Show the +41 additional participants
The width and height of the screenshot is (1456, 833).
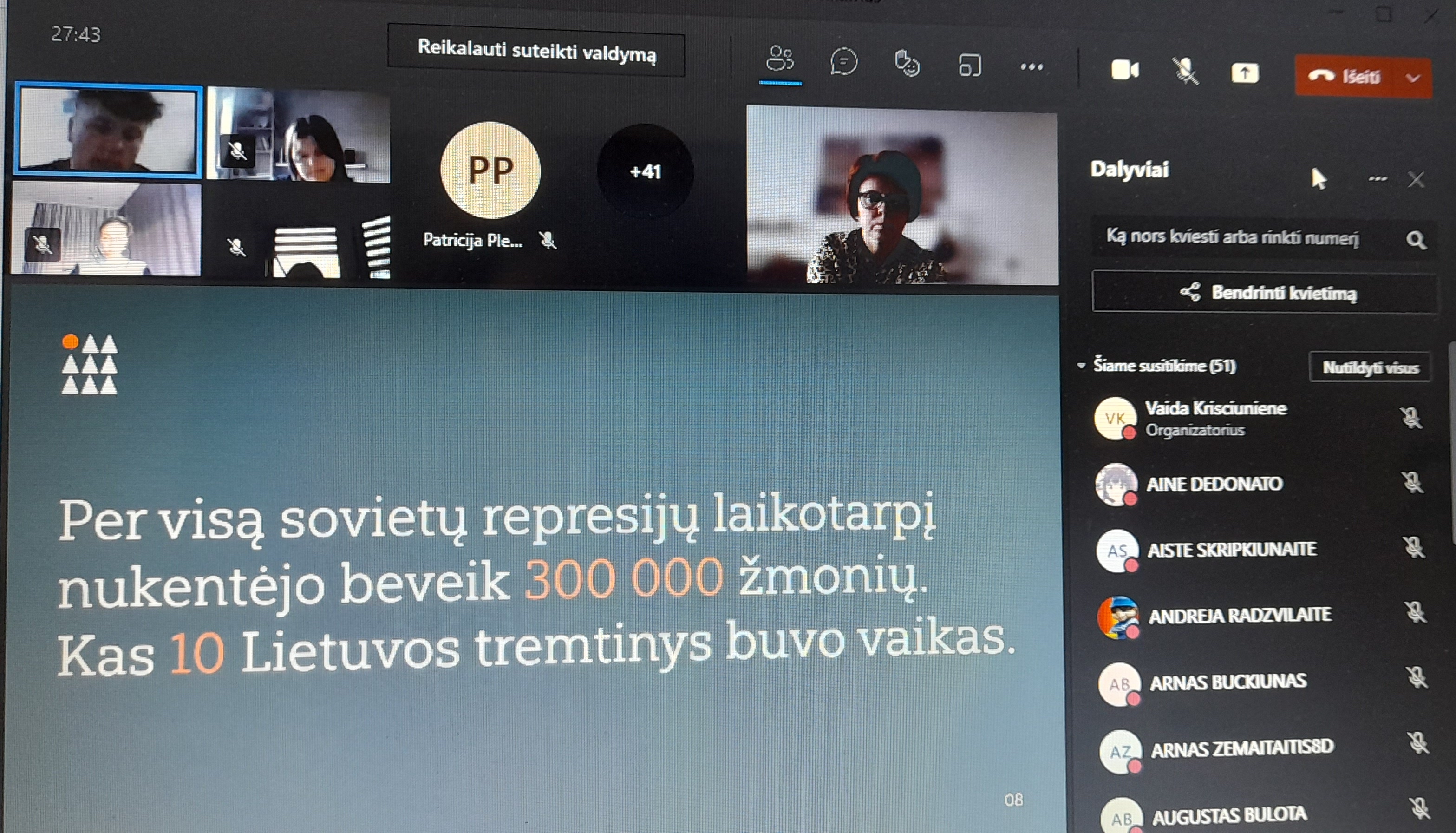click(645, 171)
